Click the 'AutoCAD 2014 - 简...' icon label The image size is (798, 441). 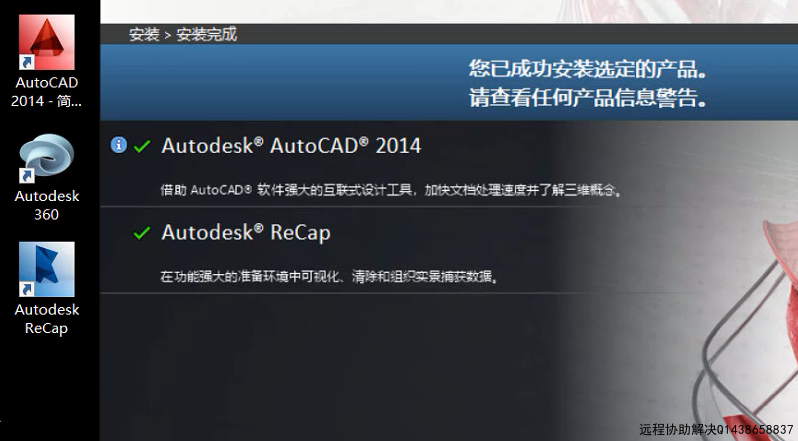46,92
